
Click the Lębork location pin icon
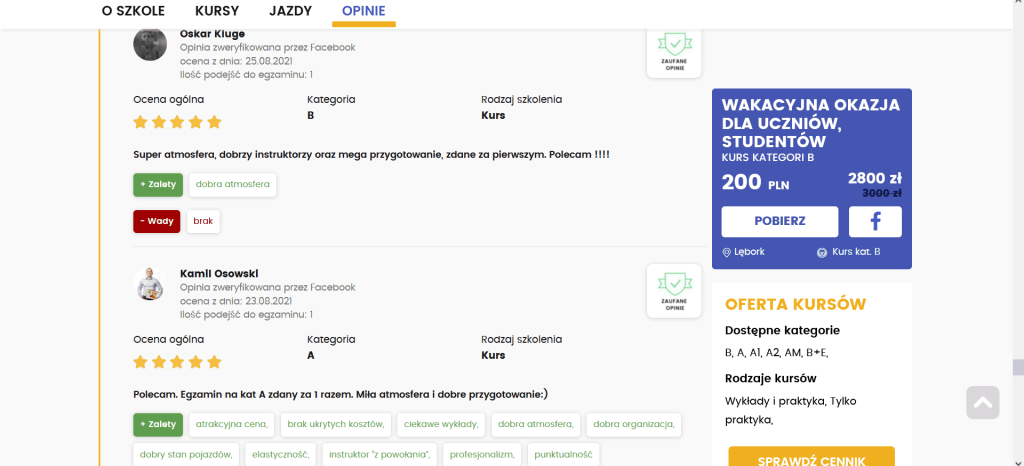click(x=726, y=252)
